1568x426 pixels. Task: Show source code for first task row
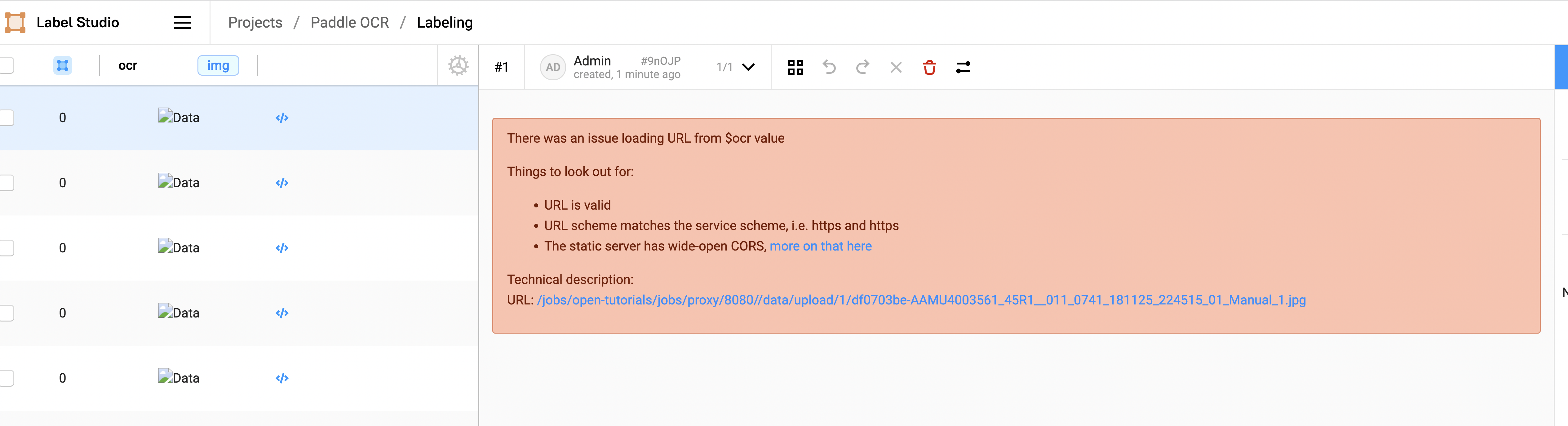coord(282,118)
